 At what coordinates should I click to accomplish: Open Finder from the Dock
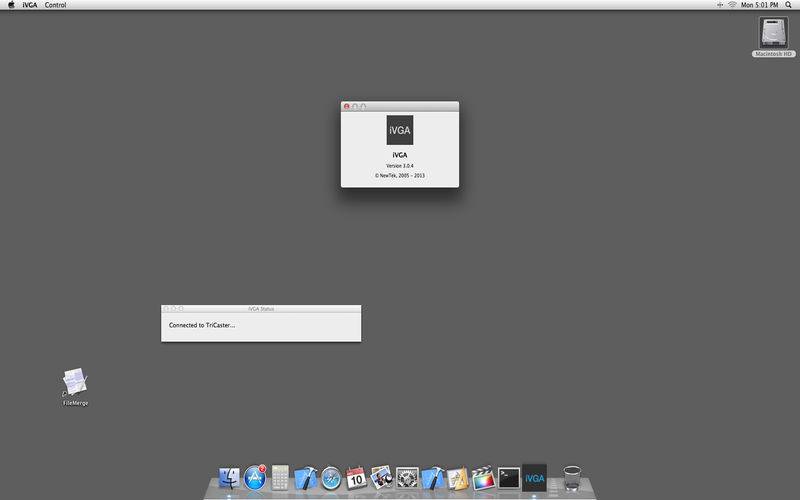point(229,479)
